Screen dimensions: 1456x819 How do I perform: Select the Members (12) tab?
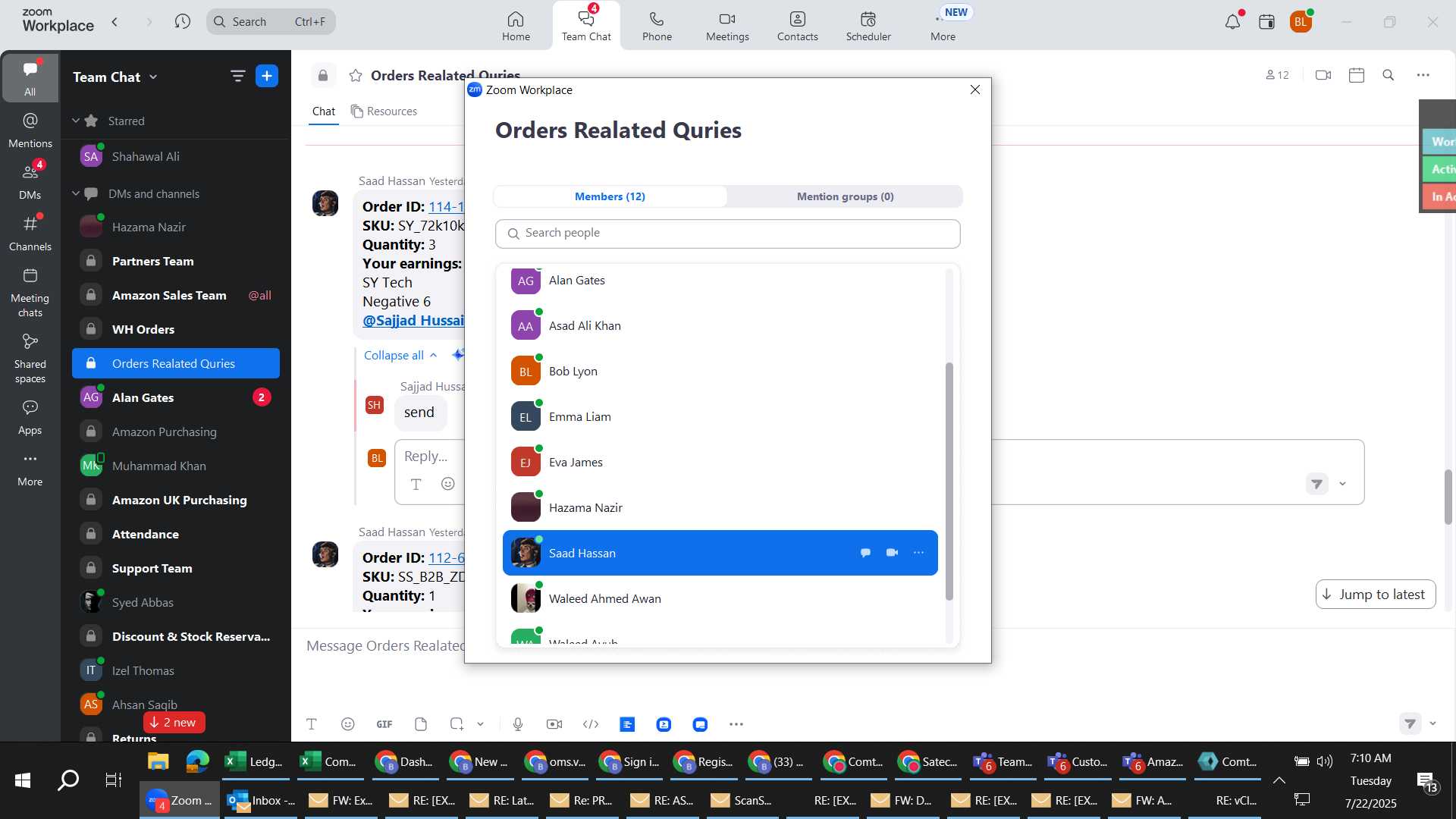pos(610,196)
